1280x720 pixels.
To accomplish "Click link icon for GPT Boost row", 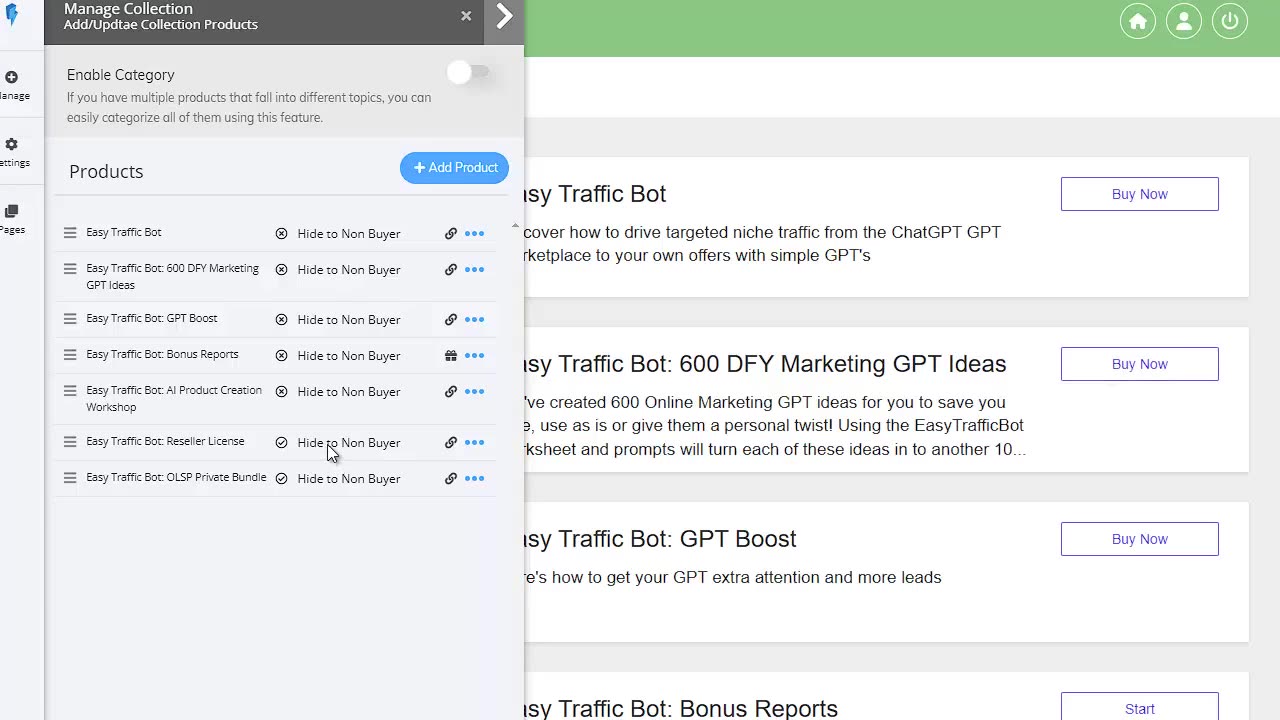I will tap(451, 320).
